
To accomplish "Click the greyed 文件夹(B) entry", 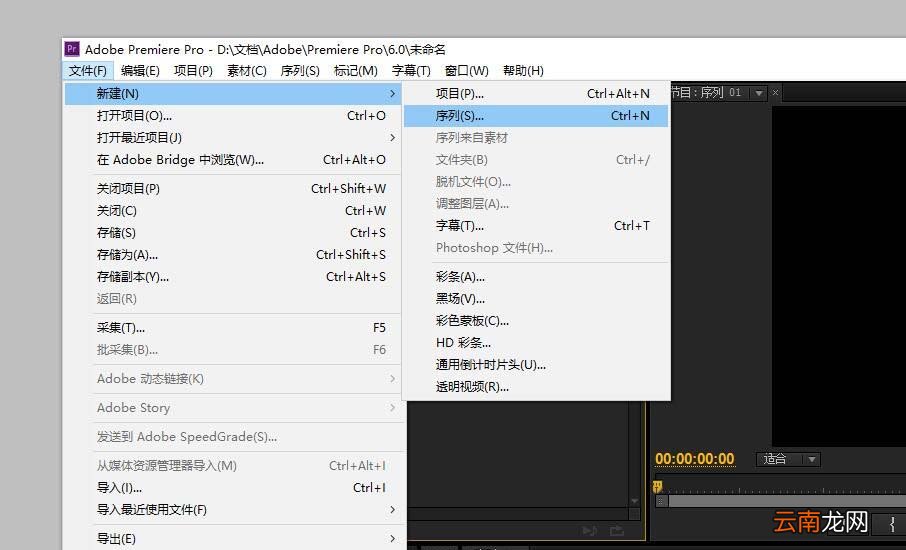I will 536,159.
